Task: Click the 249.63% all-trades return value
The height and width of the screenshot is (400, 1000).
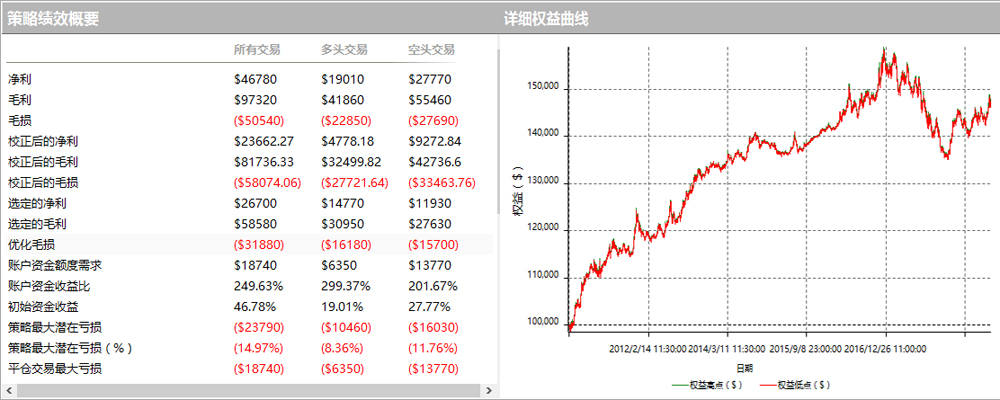Action: coord(258,285)
